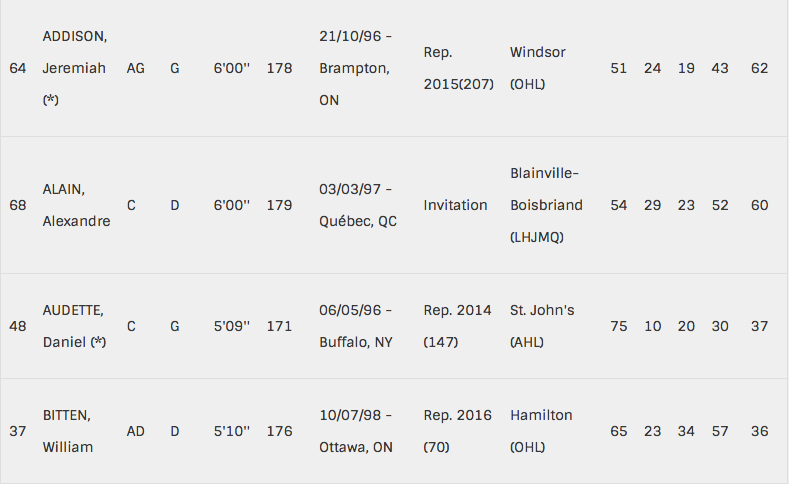789x484 pixels.
Task: Select birthplace Québec, QC cell
Action: click(x=358, y=221)
